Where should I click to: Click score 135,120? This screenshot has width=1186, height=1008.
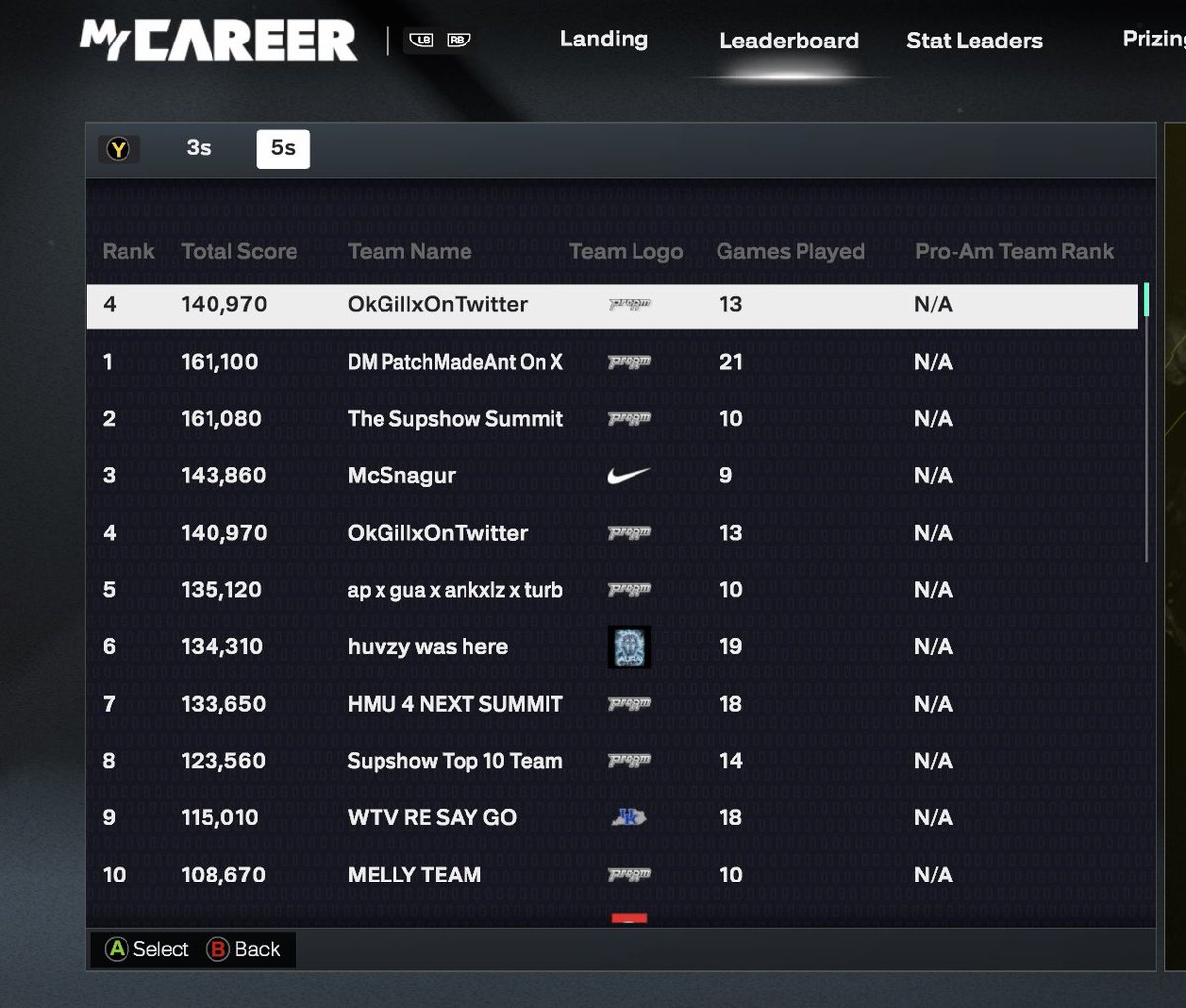point(221,590)
